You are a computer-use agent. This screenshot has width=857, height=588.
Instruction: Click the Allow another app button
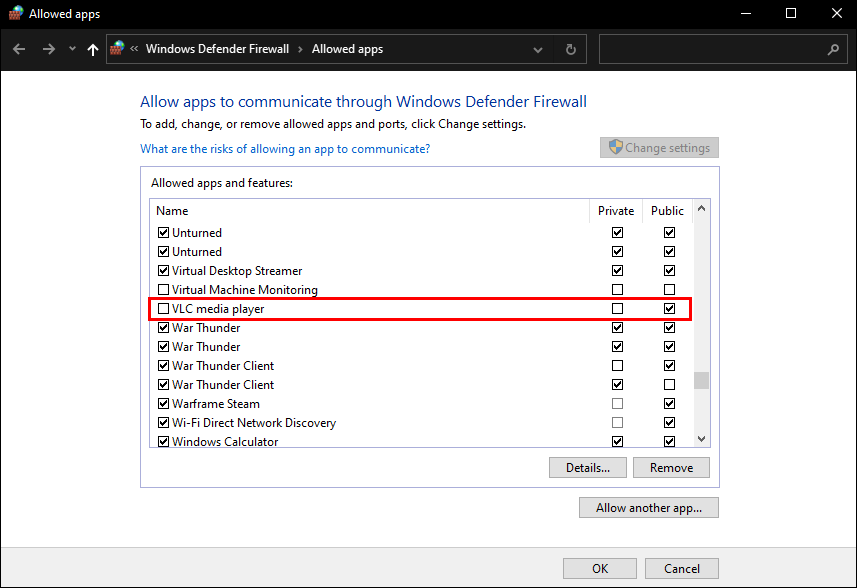[648, 508]
